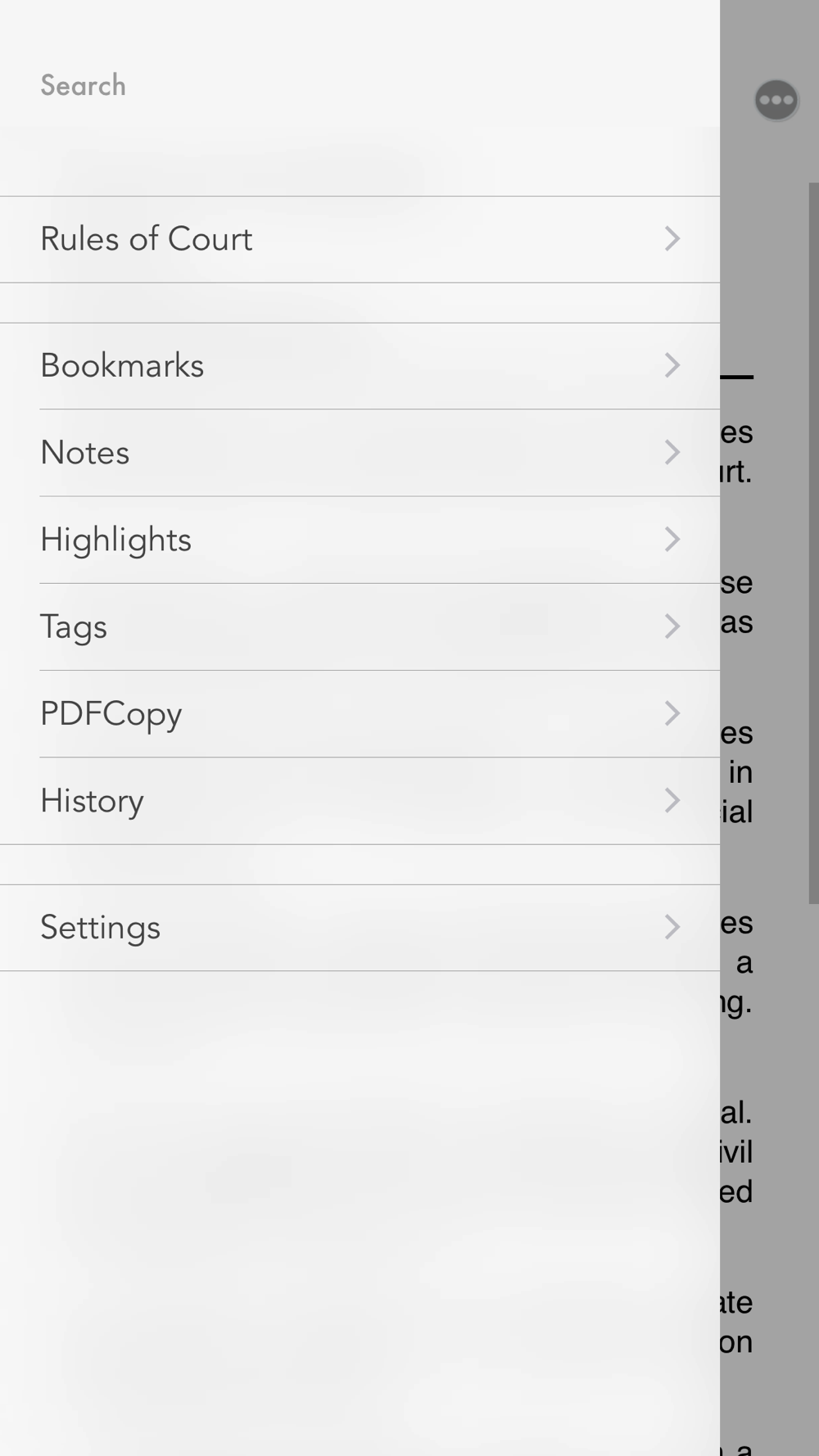Select the Notes menu item
The height and width of the screenshot is (1456, 819).
[85, 453]
